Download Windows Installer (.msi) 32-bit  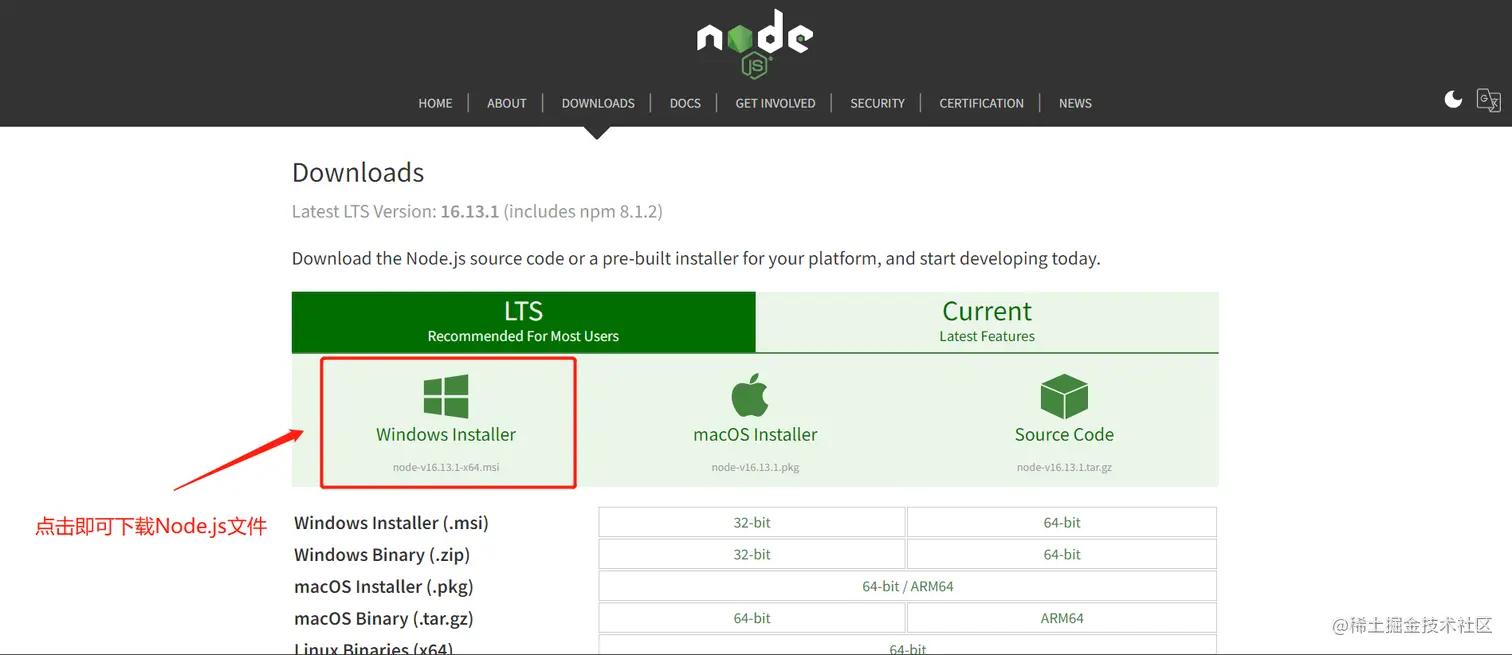point(752,522)
